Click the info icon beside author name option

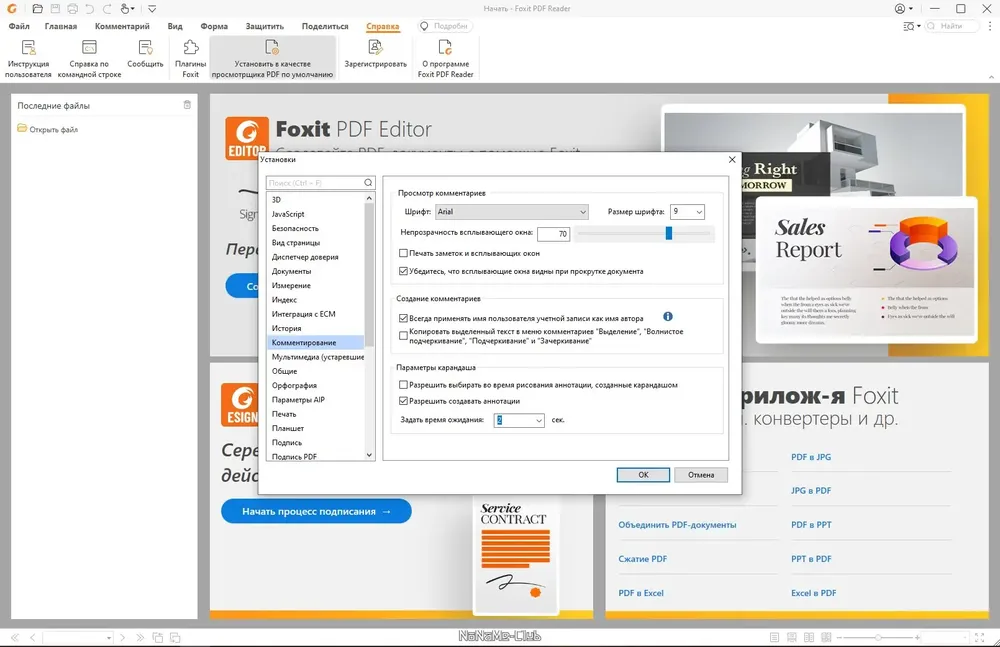(668, 317)
